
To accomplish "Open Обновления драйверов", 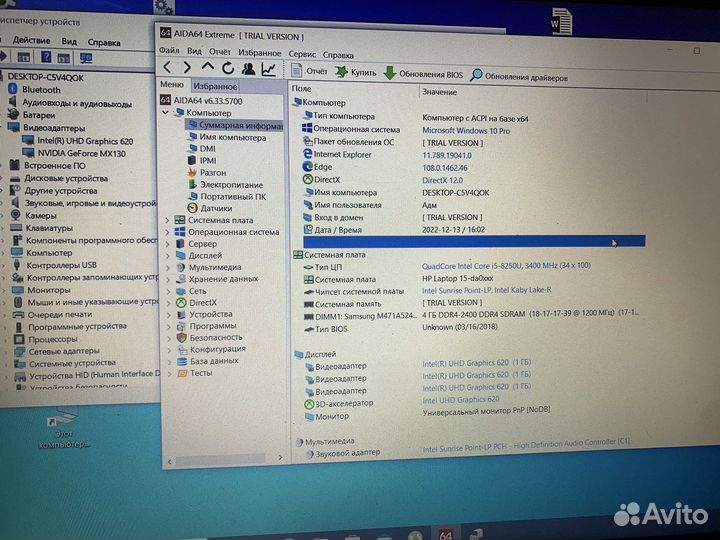I will (519, 76).
